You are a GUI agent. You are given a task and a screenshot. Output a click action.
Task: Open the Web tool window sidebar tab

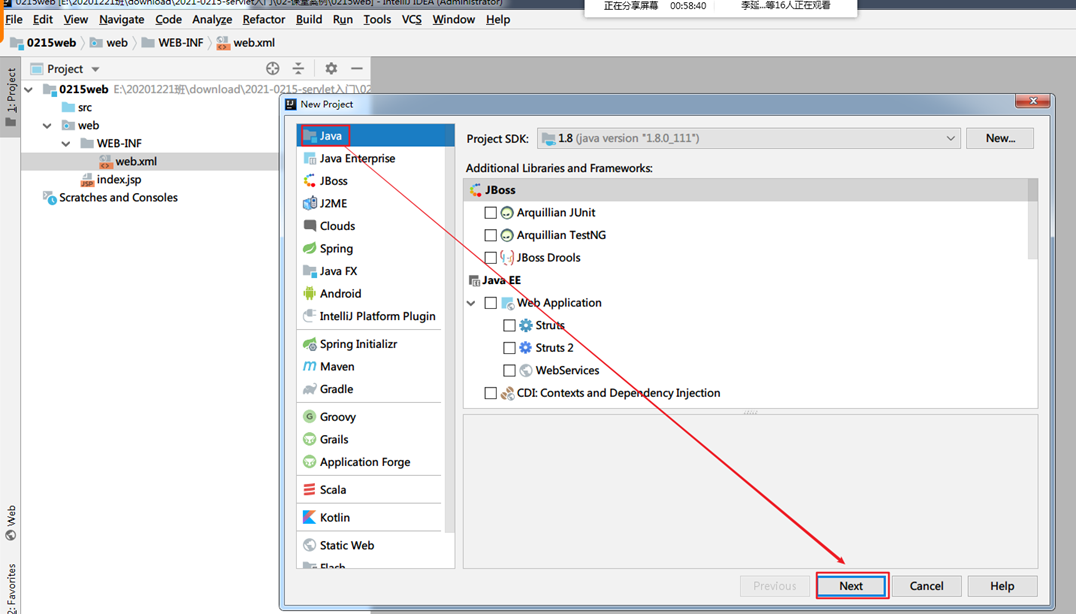coord(10,523)
